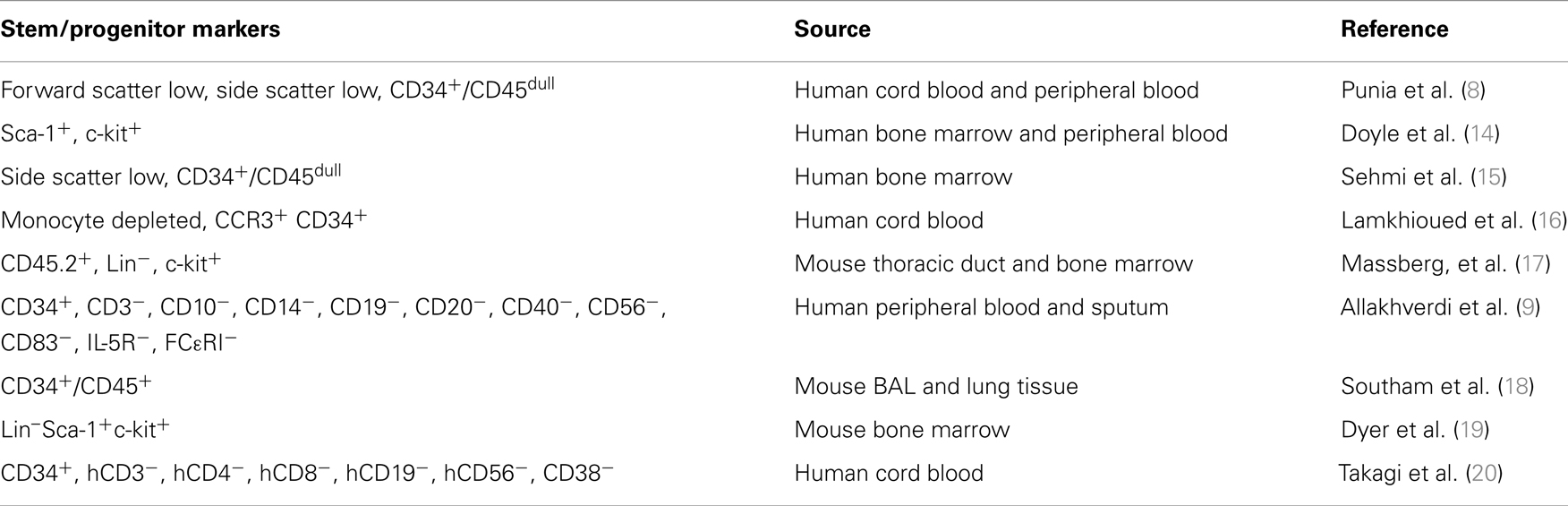The height and width of the screenshot is (506, 1568).
Task: Click the Source column header
Action: tap(832, 30)
